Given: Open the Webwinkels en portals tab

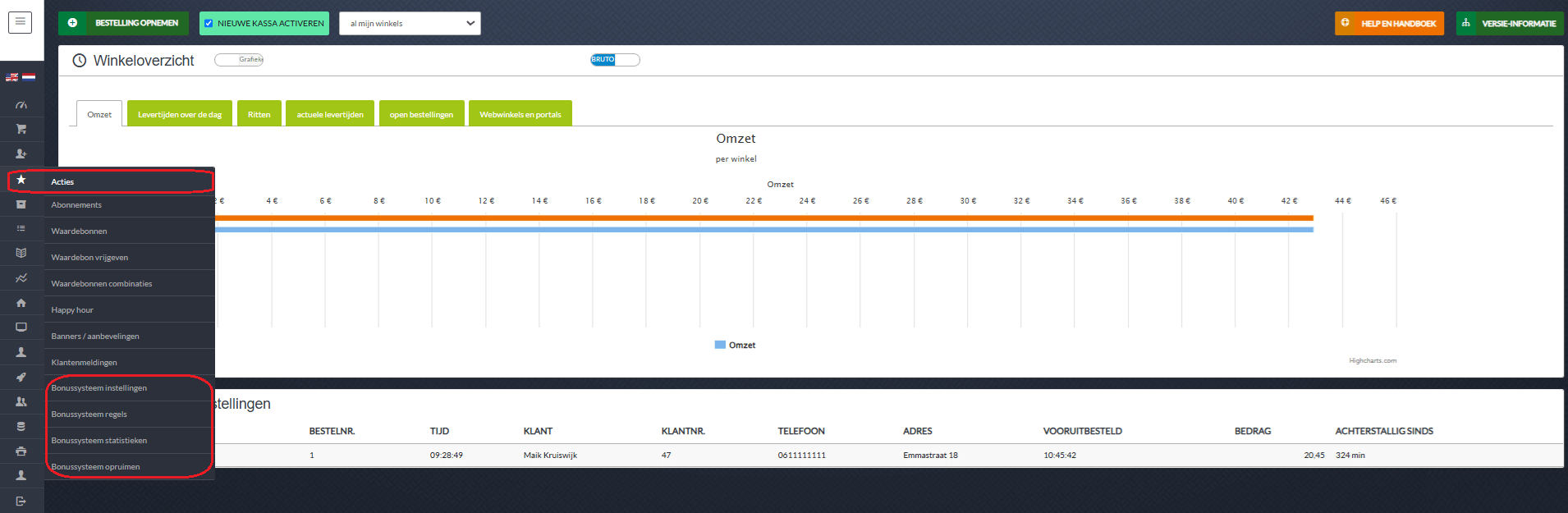Looking at the screenshot, I should point(520,114).
